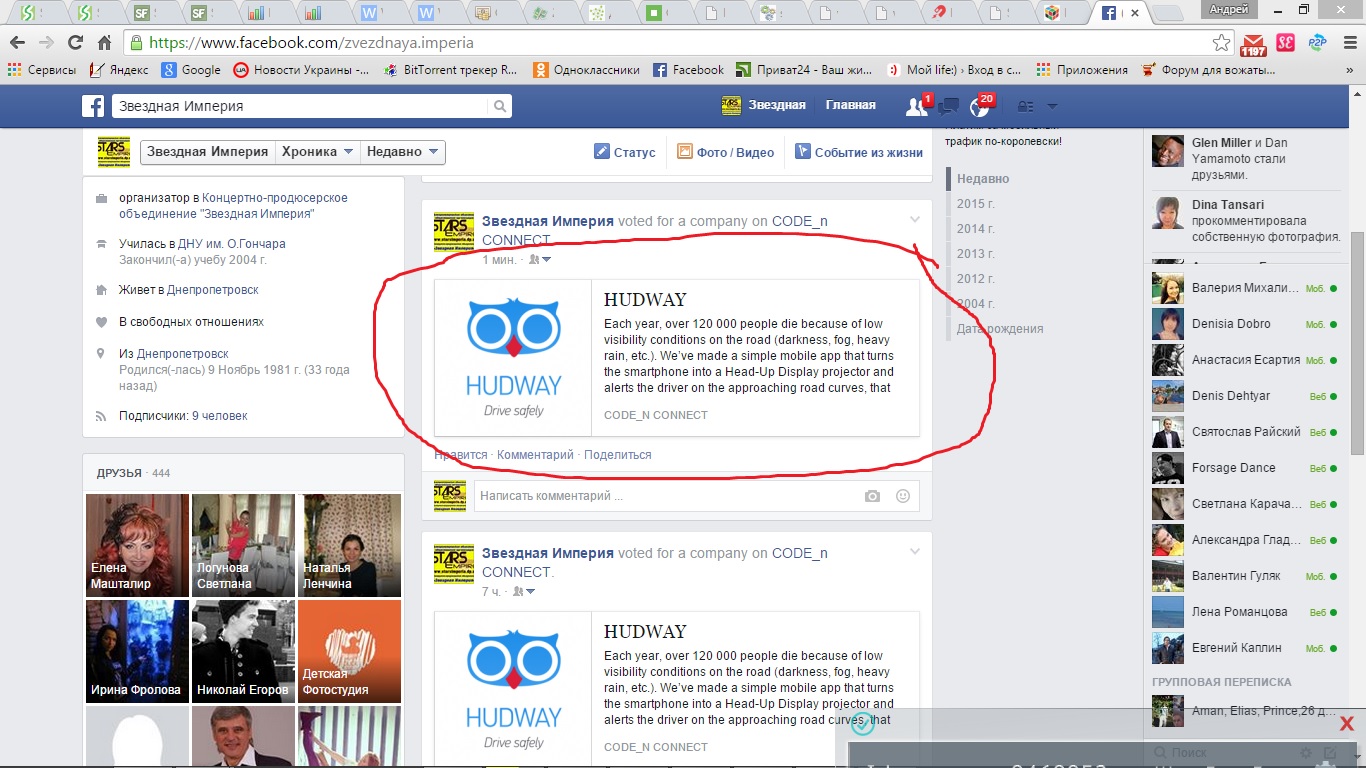1366x768 pixels.
Task: Open the browser Home icon
Action: click(x=104, y=43)
